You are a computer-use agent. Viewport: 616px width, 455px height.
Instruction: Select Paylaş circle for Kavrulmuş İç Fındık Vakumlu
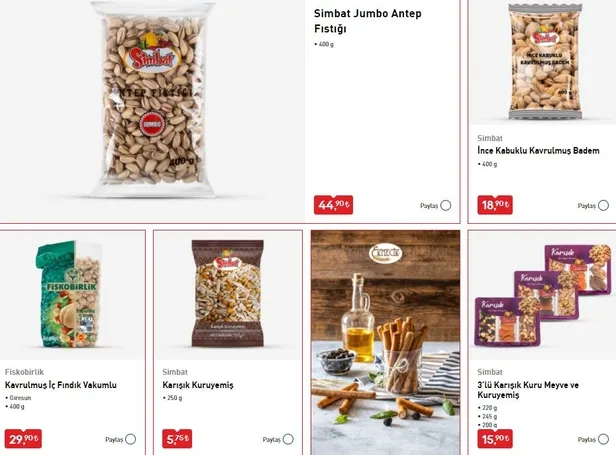pyautogui.click(x=130, y=439)
